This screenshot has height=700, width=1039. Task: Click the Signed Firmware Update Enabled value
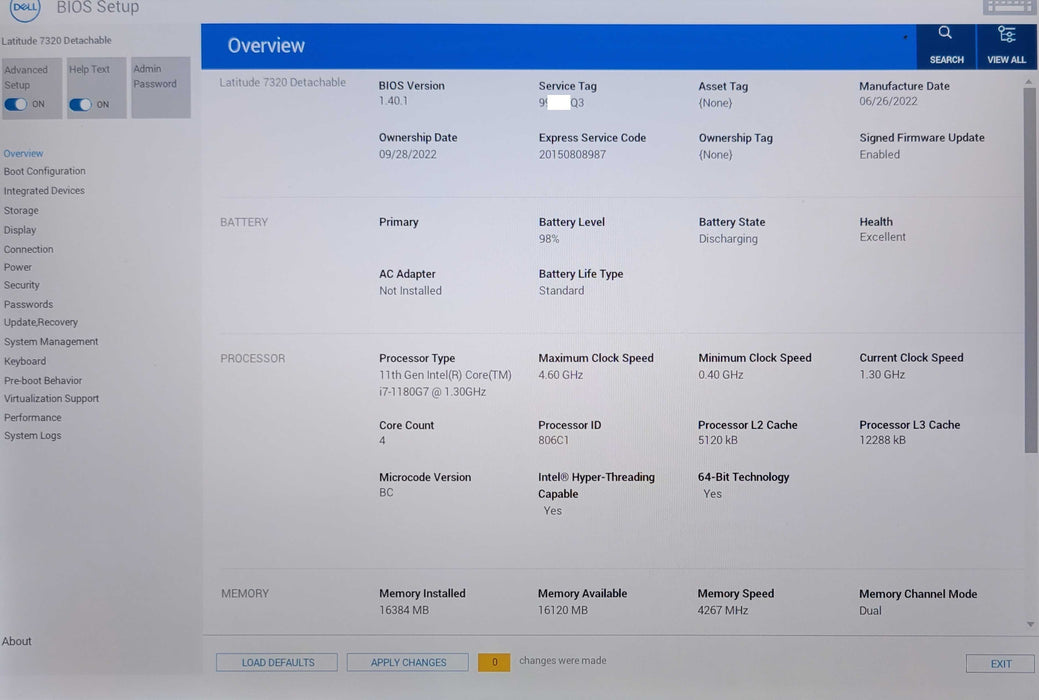click(879, 154)
